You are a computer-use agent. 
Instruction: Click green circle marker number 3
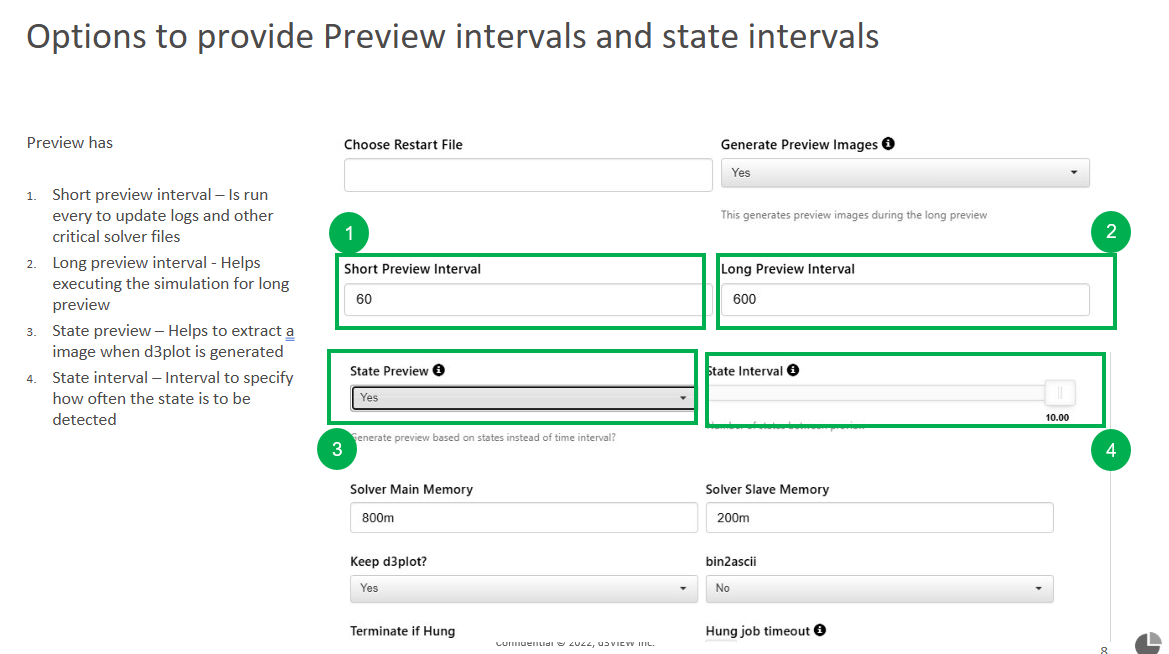click(x=337, y=449)
